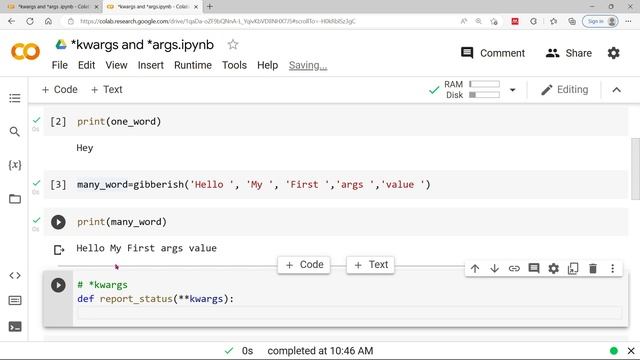Run the report_status kwargs cell

click(58, 285)
